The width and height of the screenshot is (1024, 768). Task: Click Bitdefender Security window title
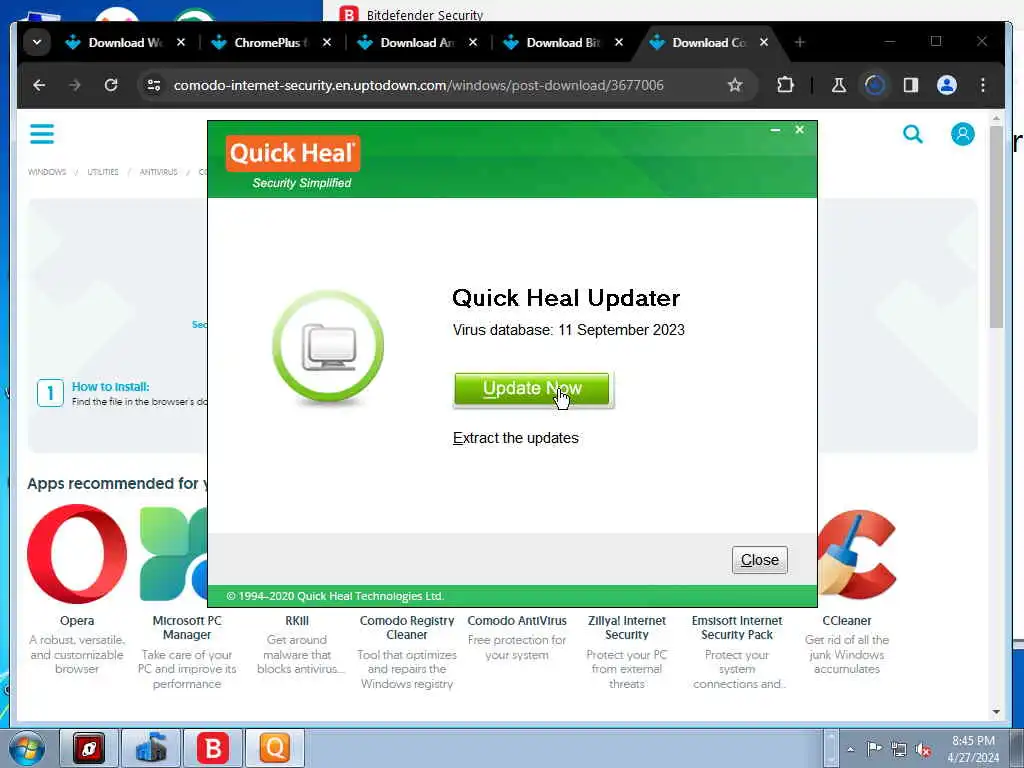tap(425, 14)
